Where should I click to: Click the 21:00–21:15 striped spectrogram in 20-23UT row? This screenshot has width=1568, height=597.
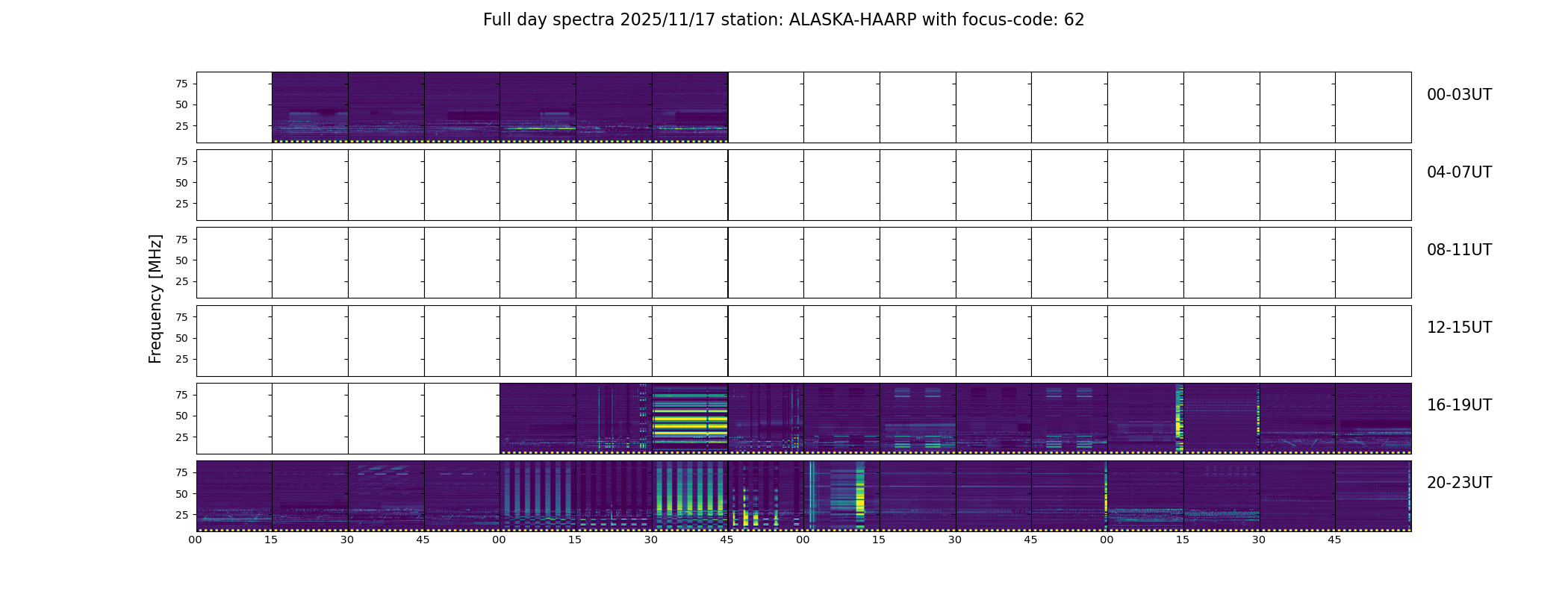(x=538, y=496)
